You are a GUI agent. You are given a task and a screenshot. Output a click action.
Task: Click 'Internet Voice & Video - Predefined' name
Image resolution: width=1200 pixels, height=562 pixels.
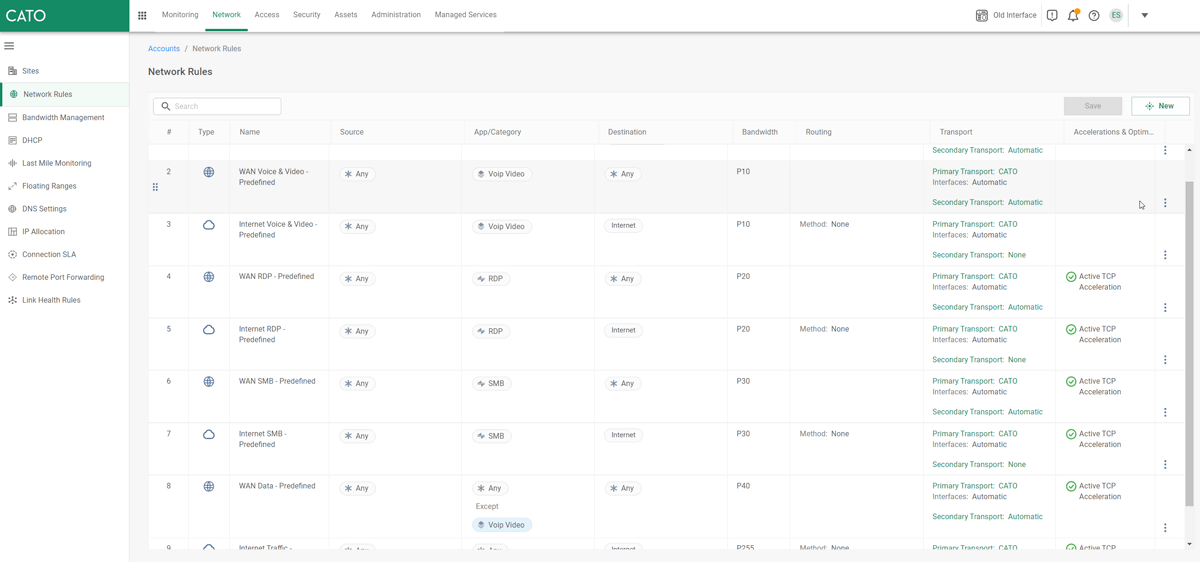point(278,229)
